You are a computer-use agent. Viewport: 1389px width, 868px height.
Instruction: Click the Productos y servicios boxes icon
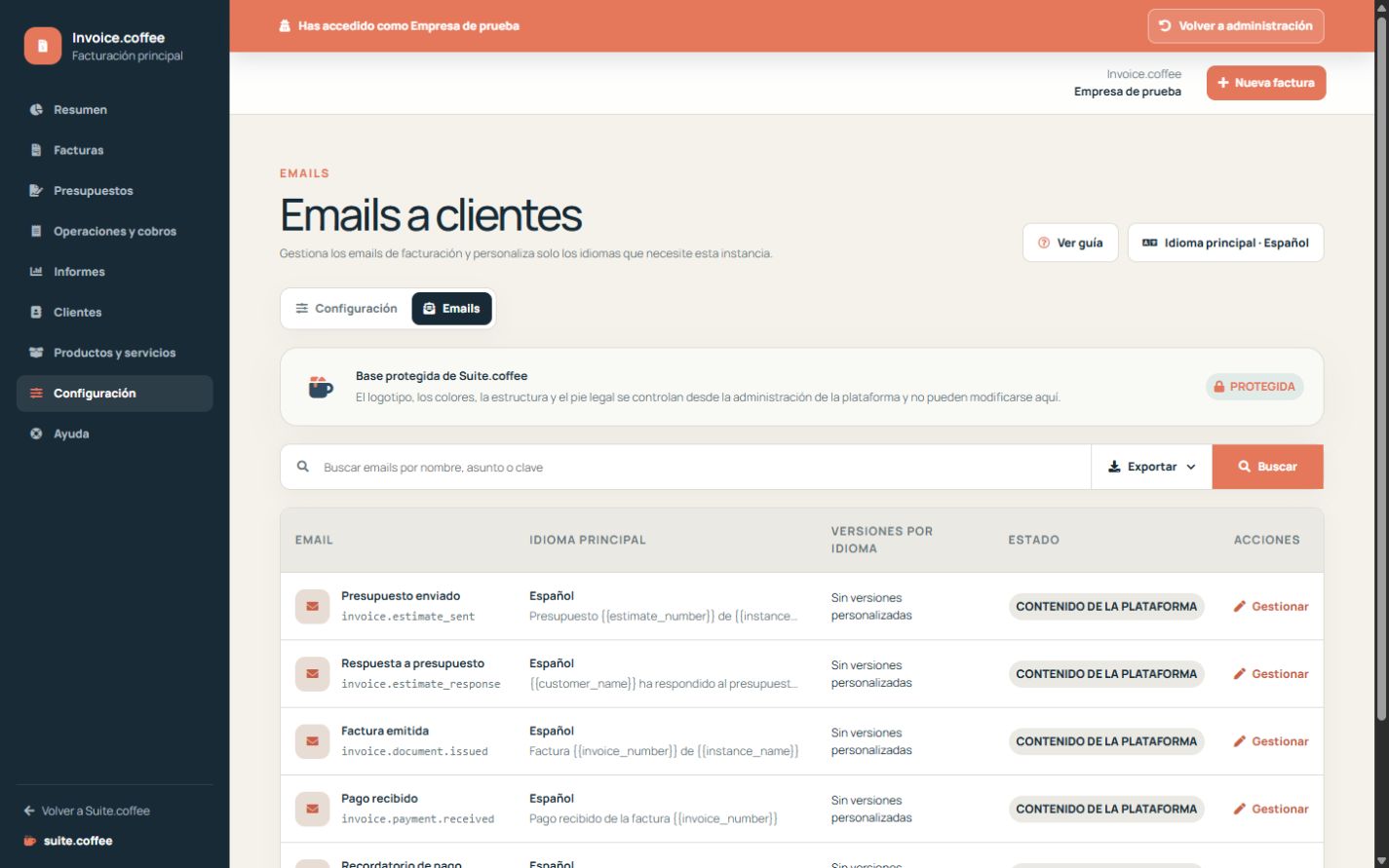pos(36,353)
